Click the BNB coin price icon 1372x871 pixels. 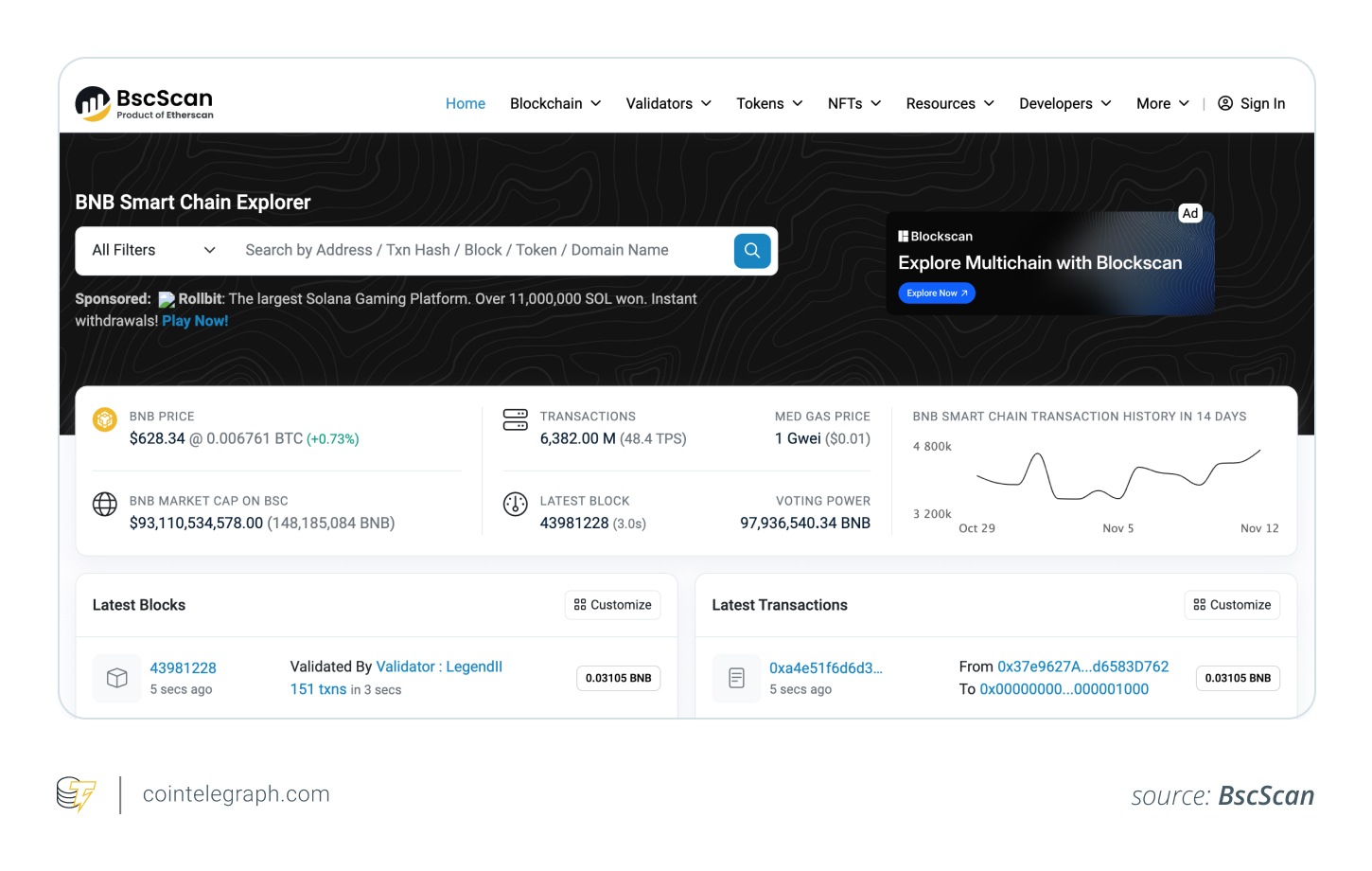pos(105,418)
